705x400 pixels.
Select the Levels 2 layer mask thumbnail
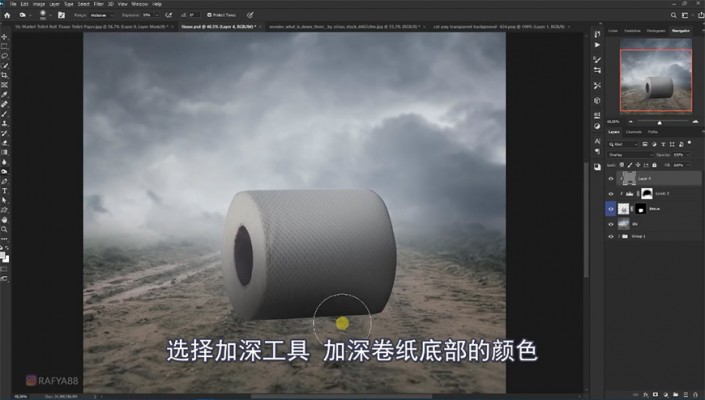click(647, 194)
